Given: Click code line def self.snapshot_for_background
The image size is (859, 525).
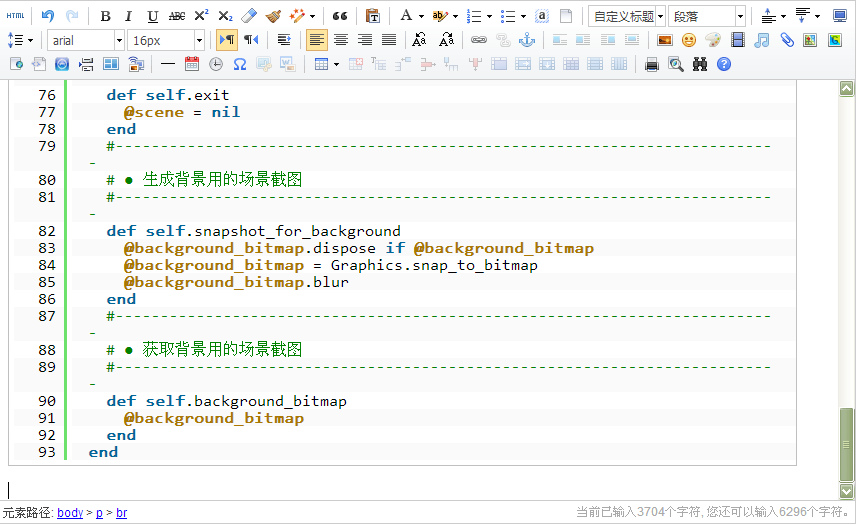Looking at the screenshot, I should pos(253,231).
